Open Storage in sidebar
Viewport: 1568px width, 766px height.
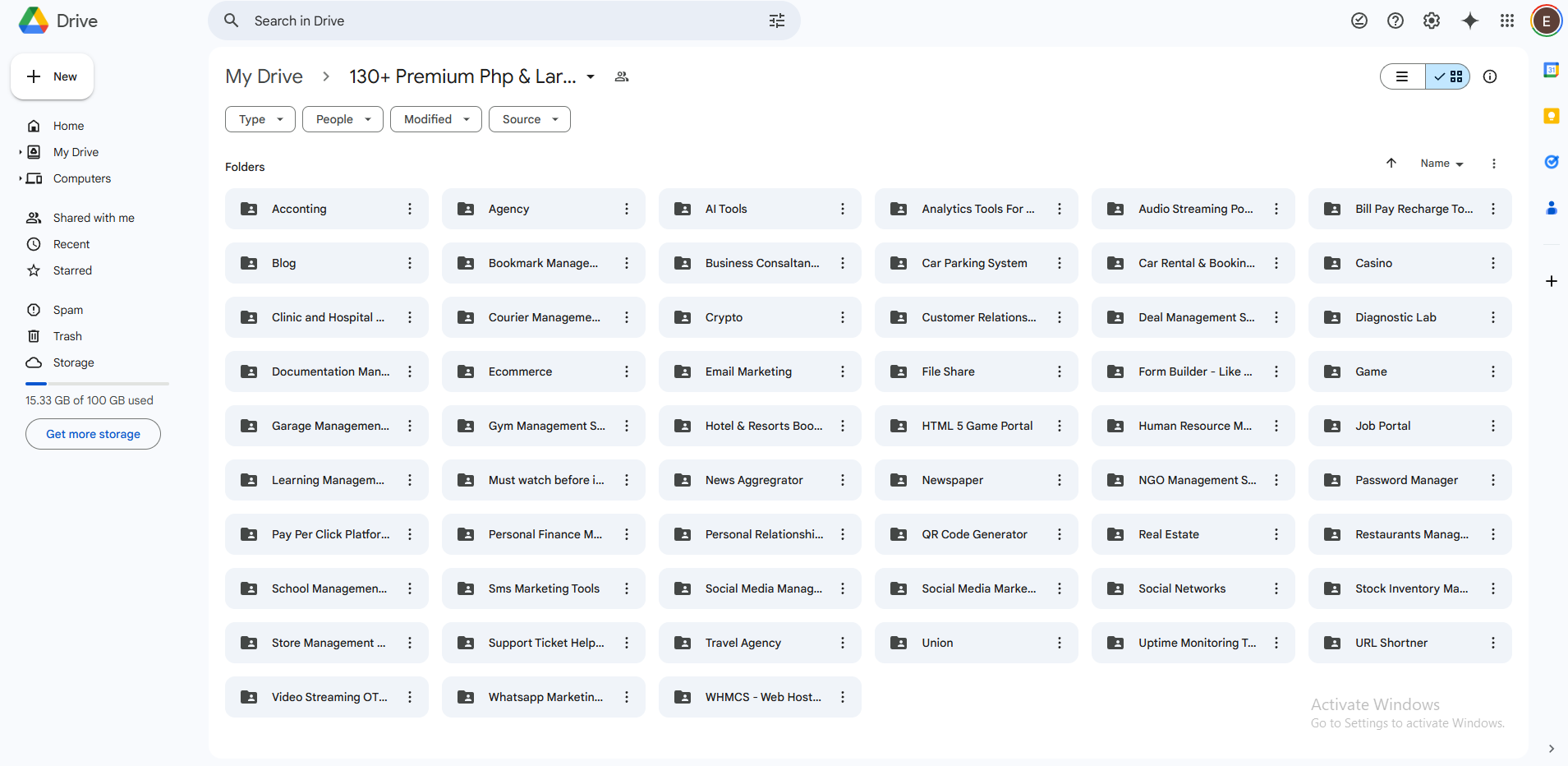[74, 362]
